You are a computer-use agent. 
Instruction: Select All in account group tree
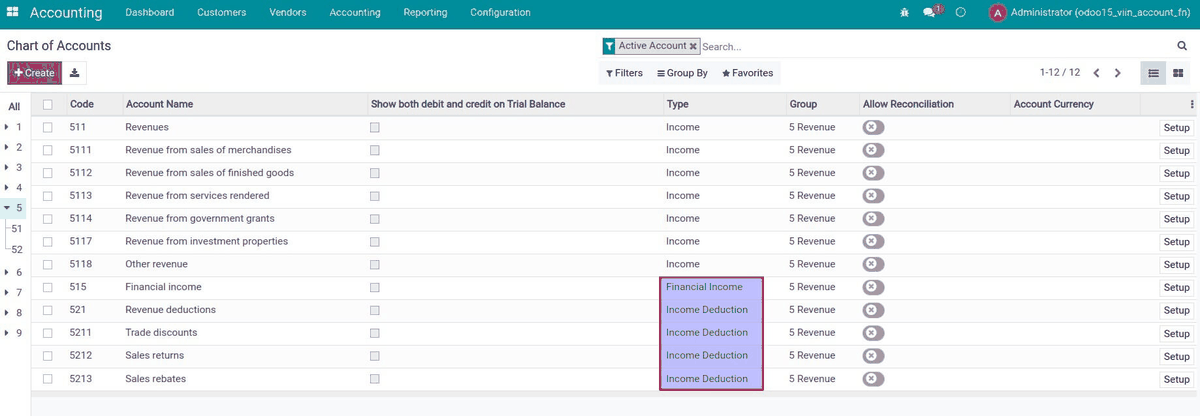pyautogui.click(x=14, y=106)
